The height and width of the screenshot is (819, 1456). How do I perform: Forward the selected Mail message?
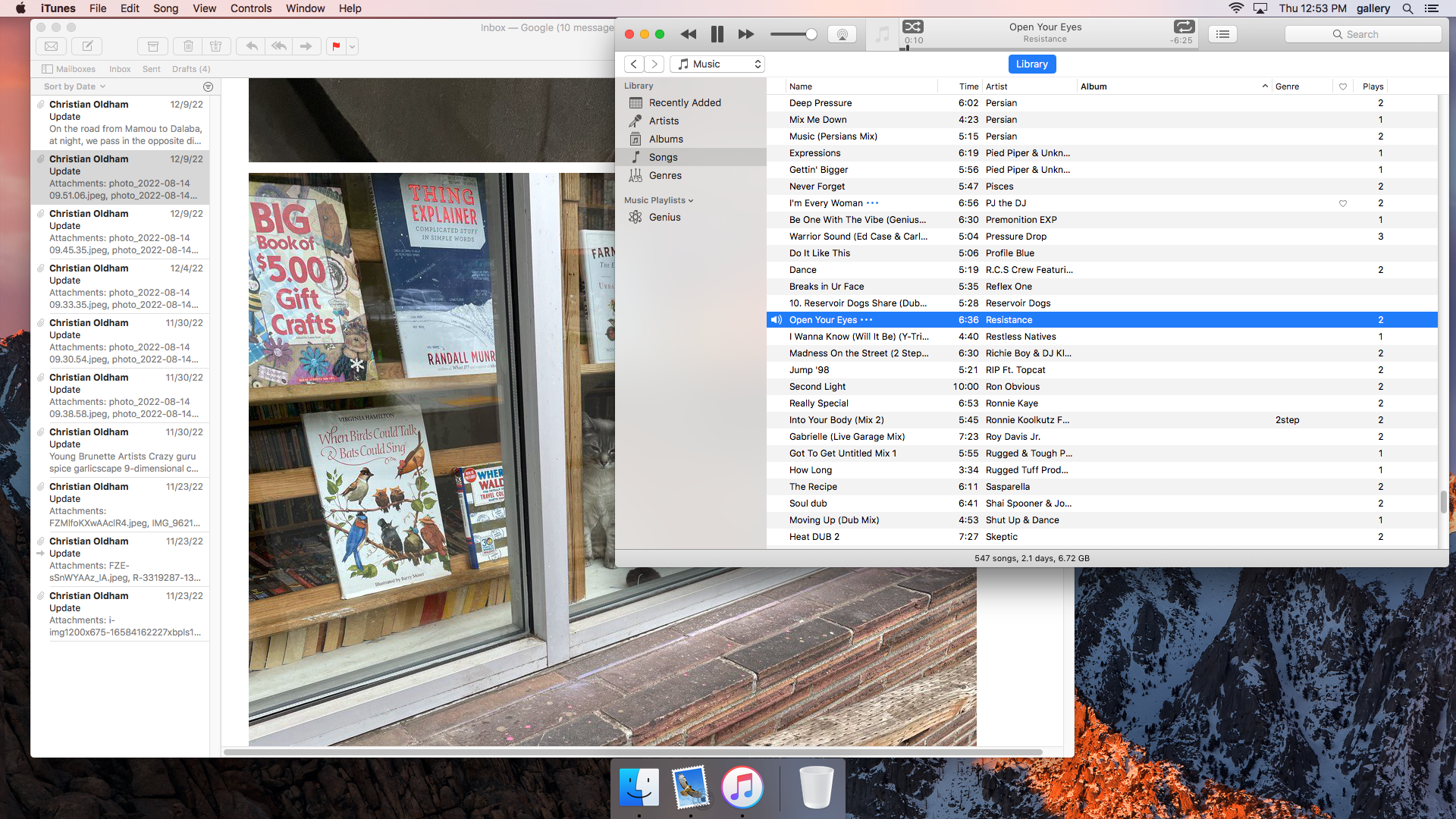306,46
